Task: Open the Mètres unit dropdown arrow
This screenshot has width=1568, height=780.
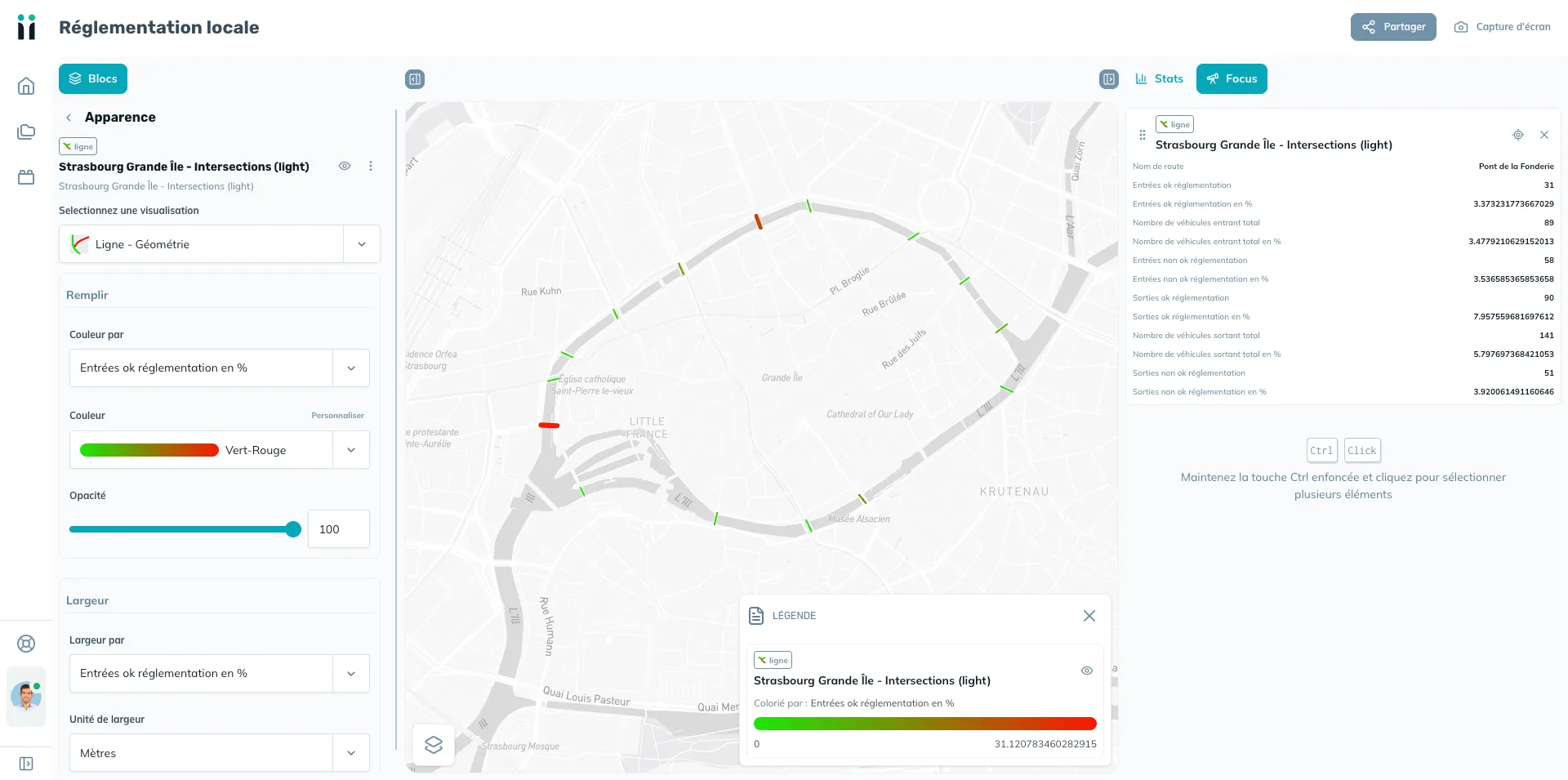Action: click(x=351, y=753)
